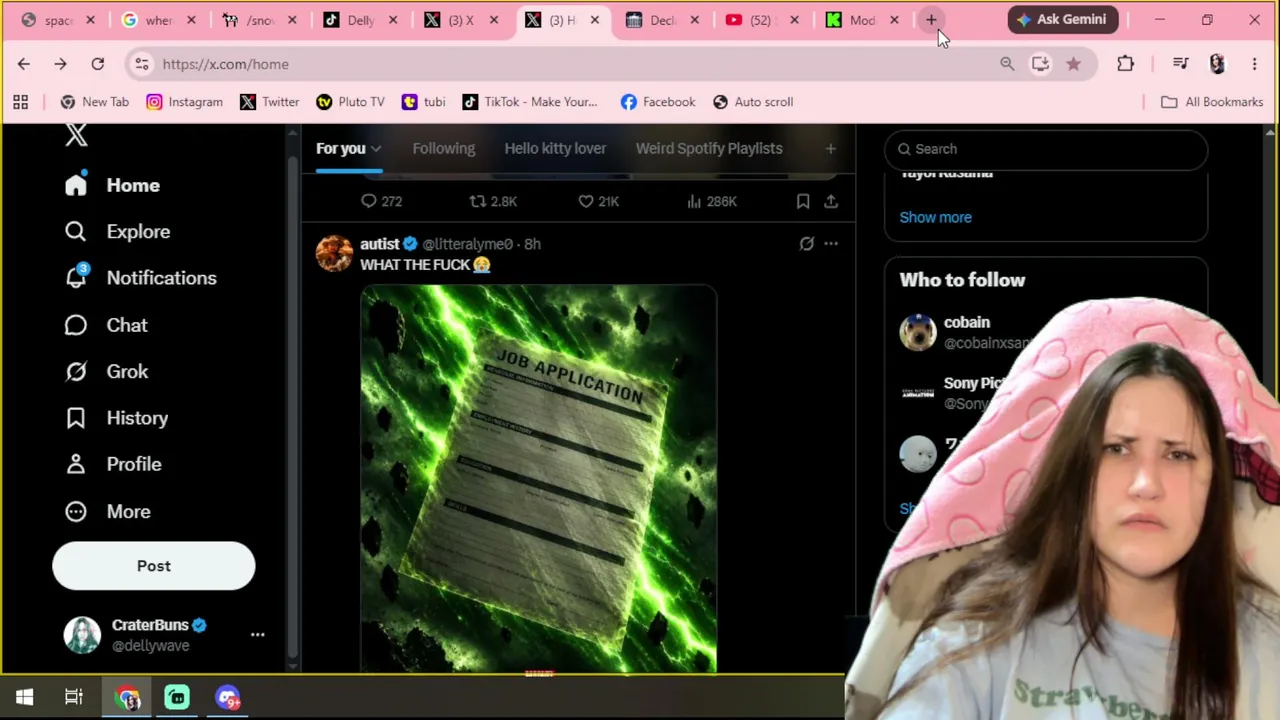Click the Chrome taskbar icon
Viewport: 1280px width, 720px height.
pyautogui.click(x=128, y=698)
